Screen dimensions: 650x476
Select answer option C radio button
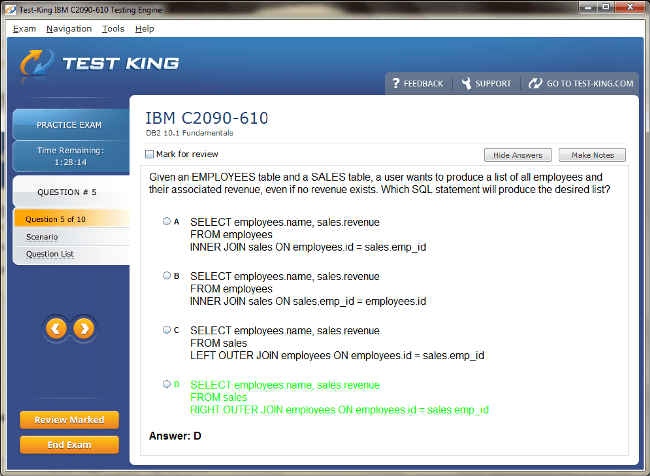(x=167, y=330)
